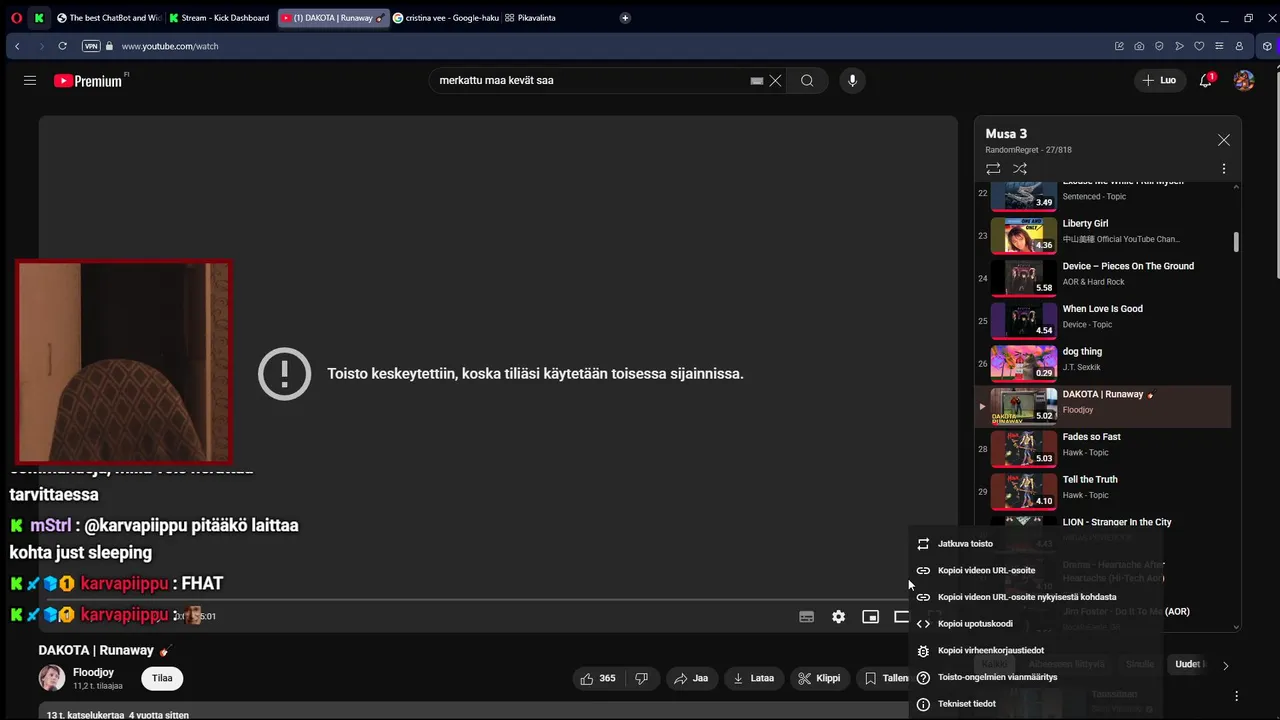Open the browser profile icon
Viewport: 1280px width, 720px height.
(1239, 46)
